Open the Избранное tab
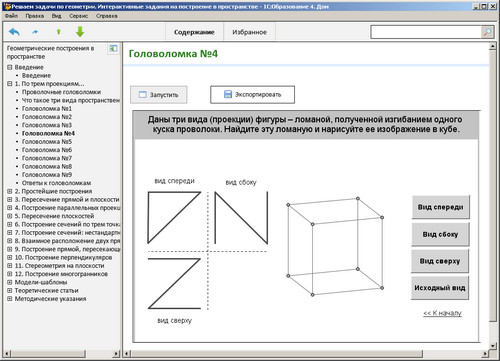 click(x=249, y=32)
